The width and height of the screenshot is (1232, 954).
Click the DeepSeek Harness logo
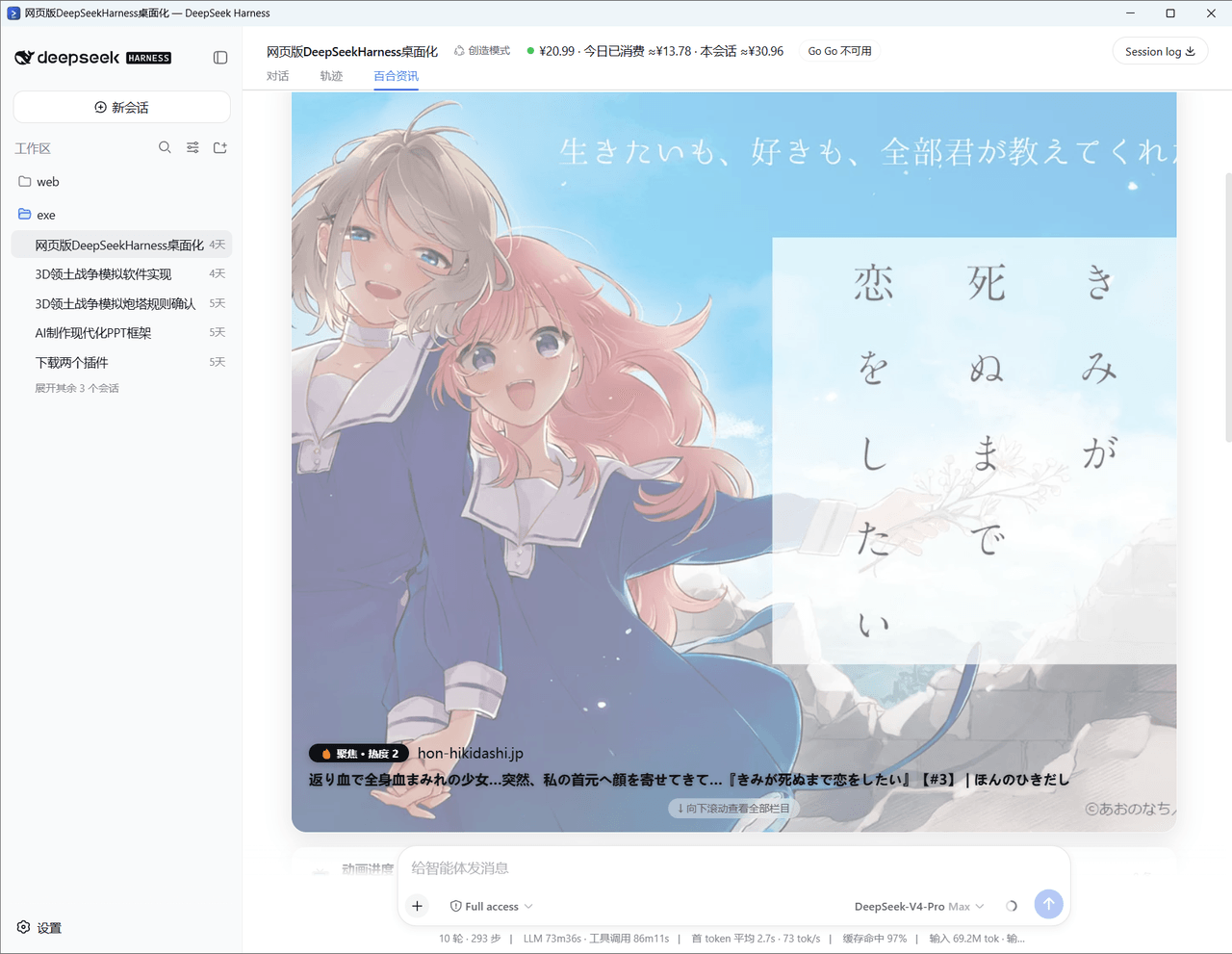92,58
